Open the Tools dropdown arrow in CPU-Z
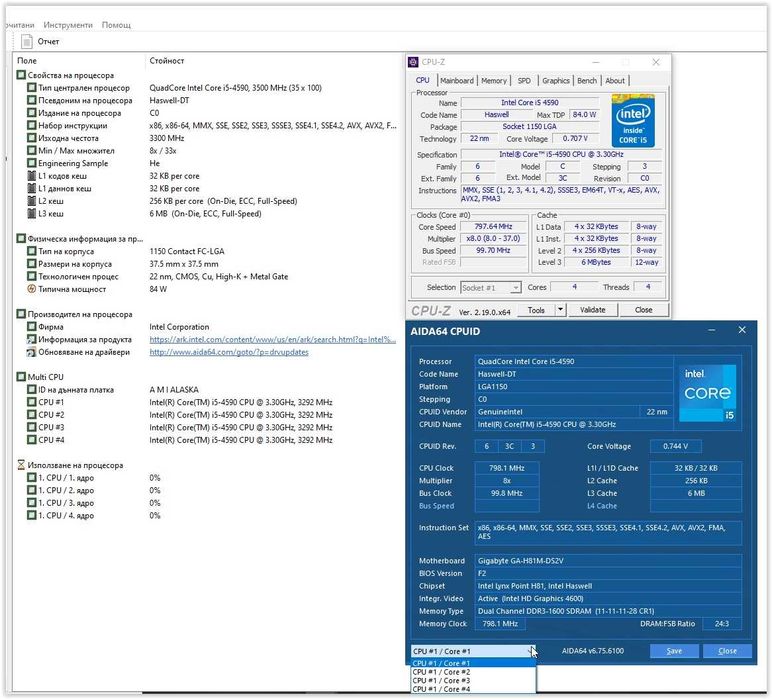 [x=560, y=310]
